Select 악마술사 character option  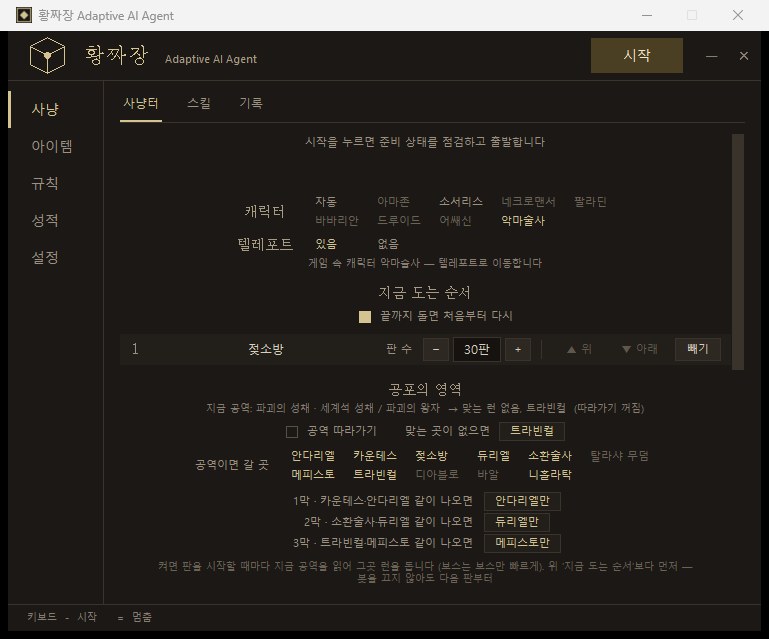point(523,221)
